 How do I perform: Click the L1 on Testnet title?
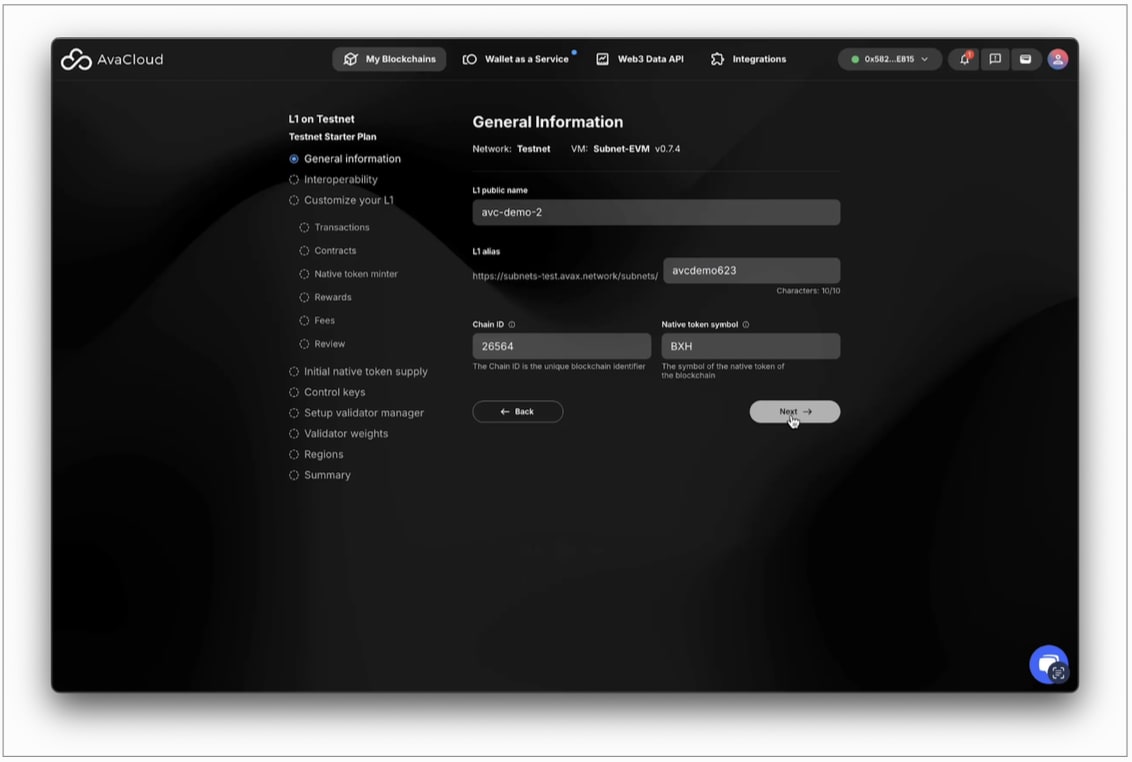(x=322, y=119)
